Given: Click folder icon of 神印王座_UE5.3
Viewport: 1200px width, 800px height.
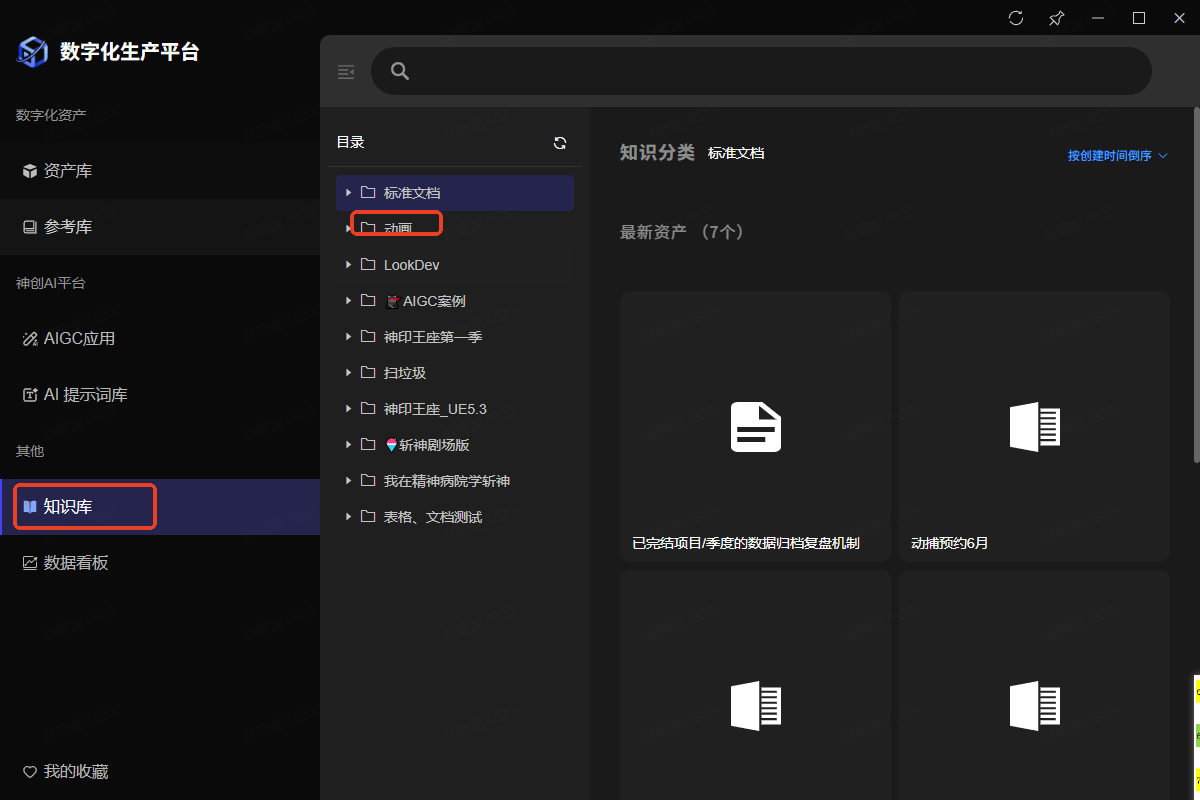Looking at the screenshot, I should pos(368,408).
